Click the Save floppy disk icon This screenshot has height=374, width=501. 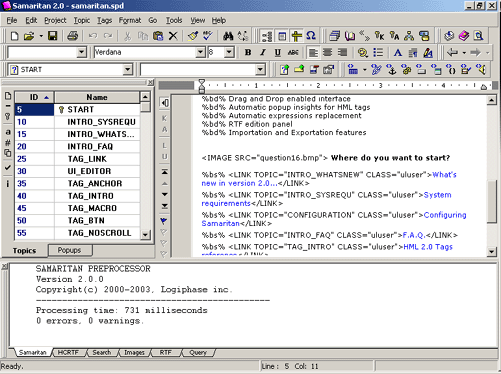(53, 36)
